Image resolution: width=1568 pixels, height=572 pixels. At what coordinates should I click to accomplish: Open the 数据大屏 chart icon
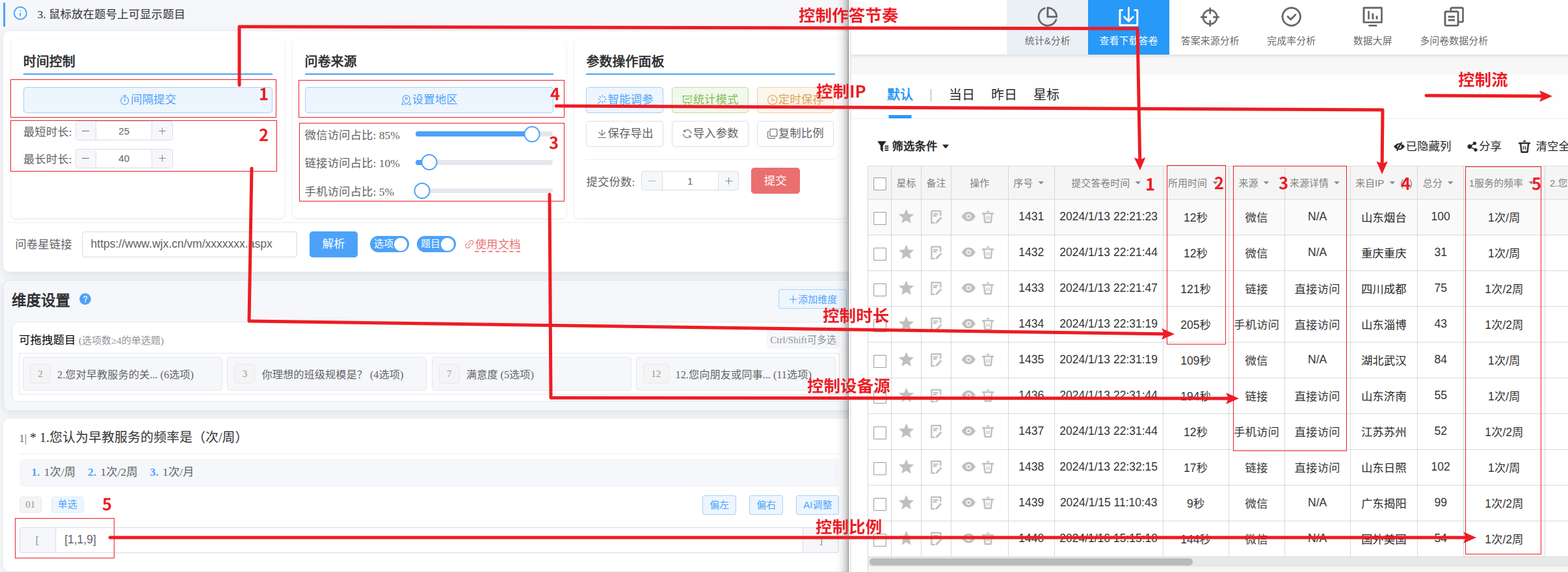(1372, 17)
